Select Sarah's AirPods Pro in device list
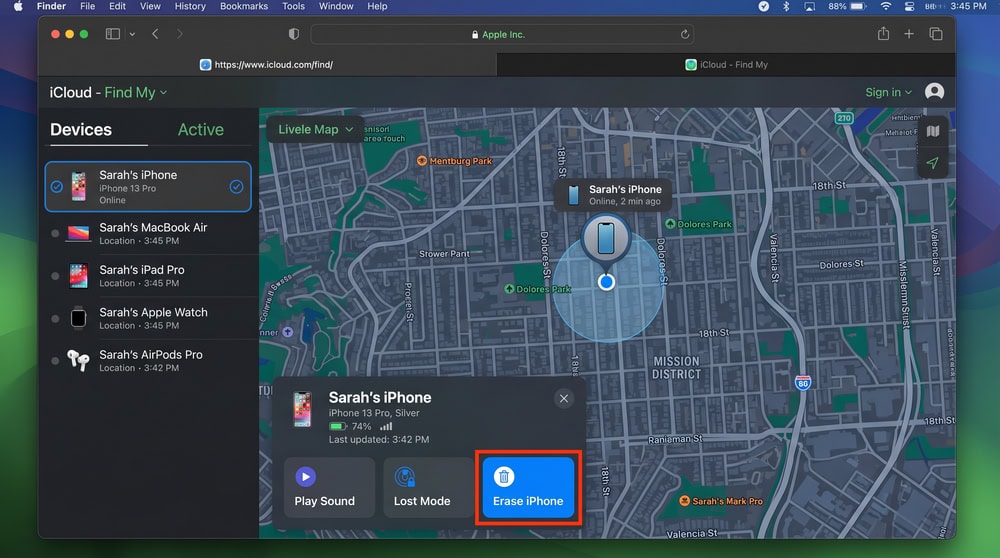 coord(148,360)
